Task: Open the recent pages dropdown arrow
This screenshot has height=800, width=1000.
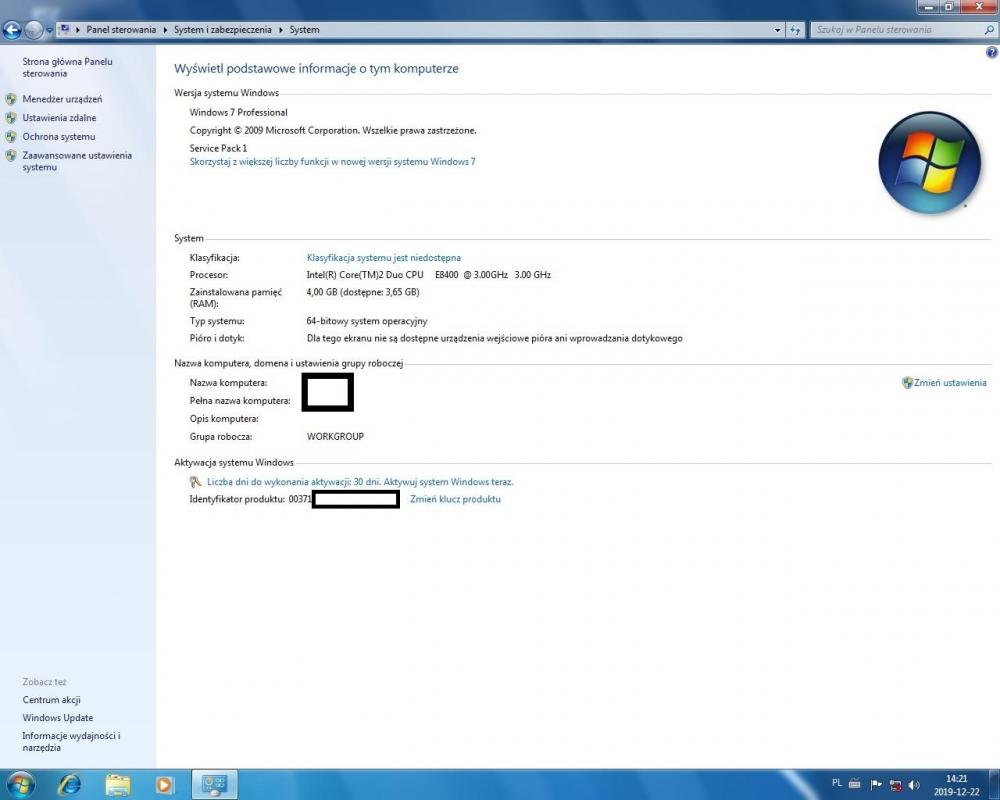Action: 49,30
